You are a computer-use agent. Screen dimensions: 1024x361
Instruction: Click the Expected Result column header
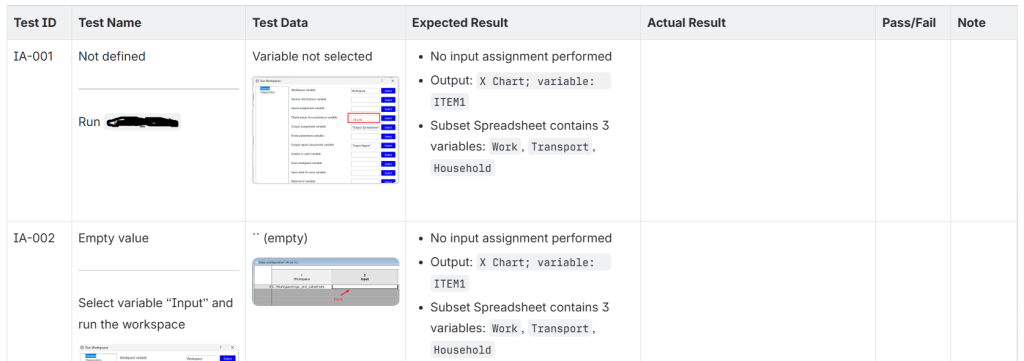(460, 23)
